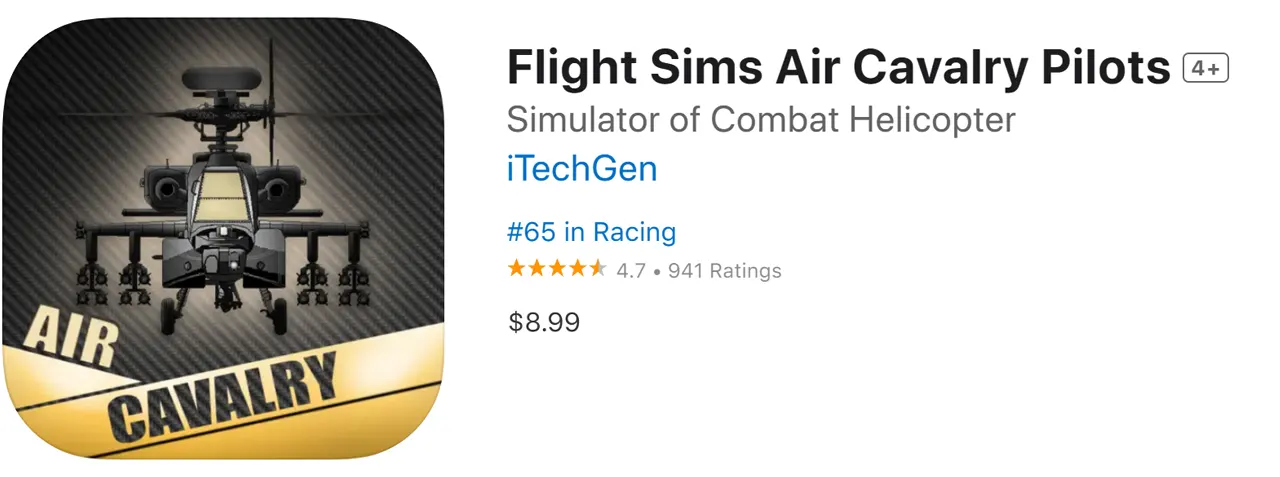Click the 4.7 average rating score
The width and height of the screenshot is (1280, 477).
coord(630,270)
